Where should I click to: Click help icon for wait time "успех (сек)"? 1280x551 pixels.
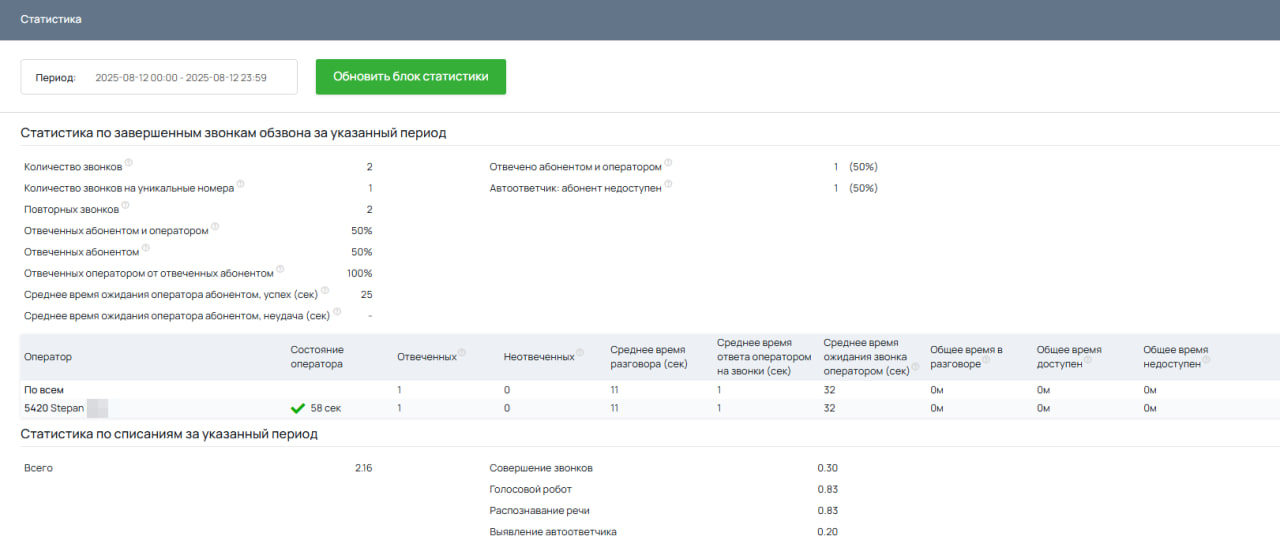(x=325, y=290)
